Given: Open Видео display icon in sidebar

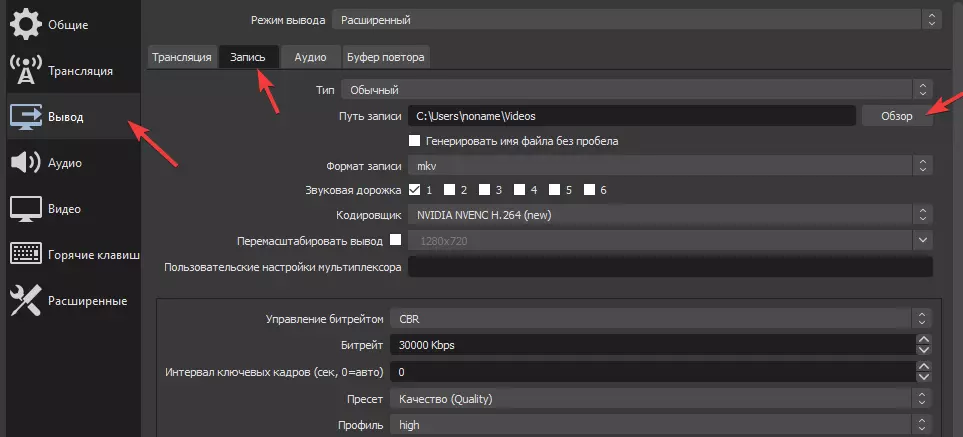Looking at the screenshot, I should click(x=26, y=209).
